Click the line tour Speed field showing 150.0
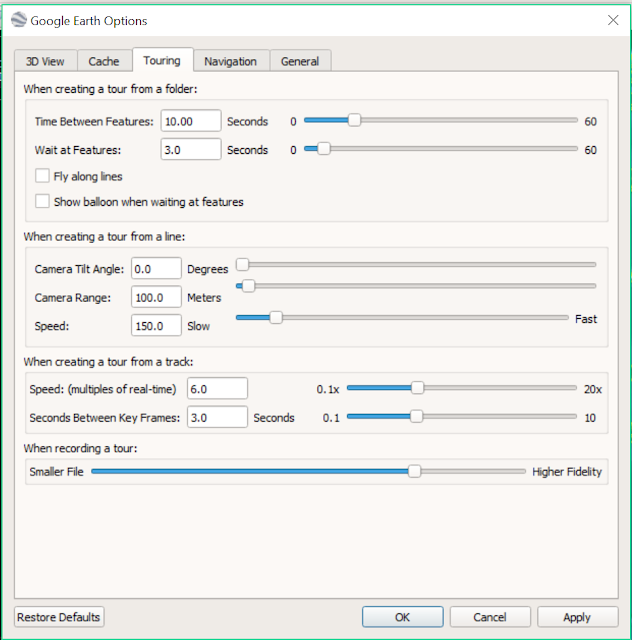The height and width of the screenshot is (640, 632). 156,326
